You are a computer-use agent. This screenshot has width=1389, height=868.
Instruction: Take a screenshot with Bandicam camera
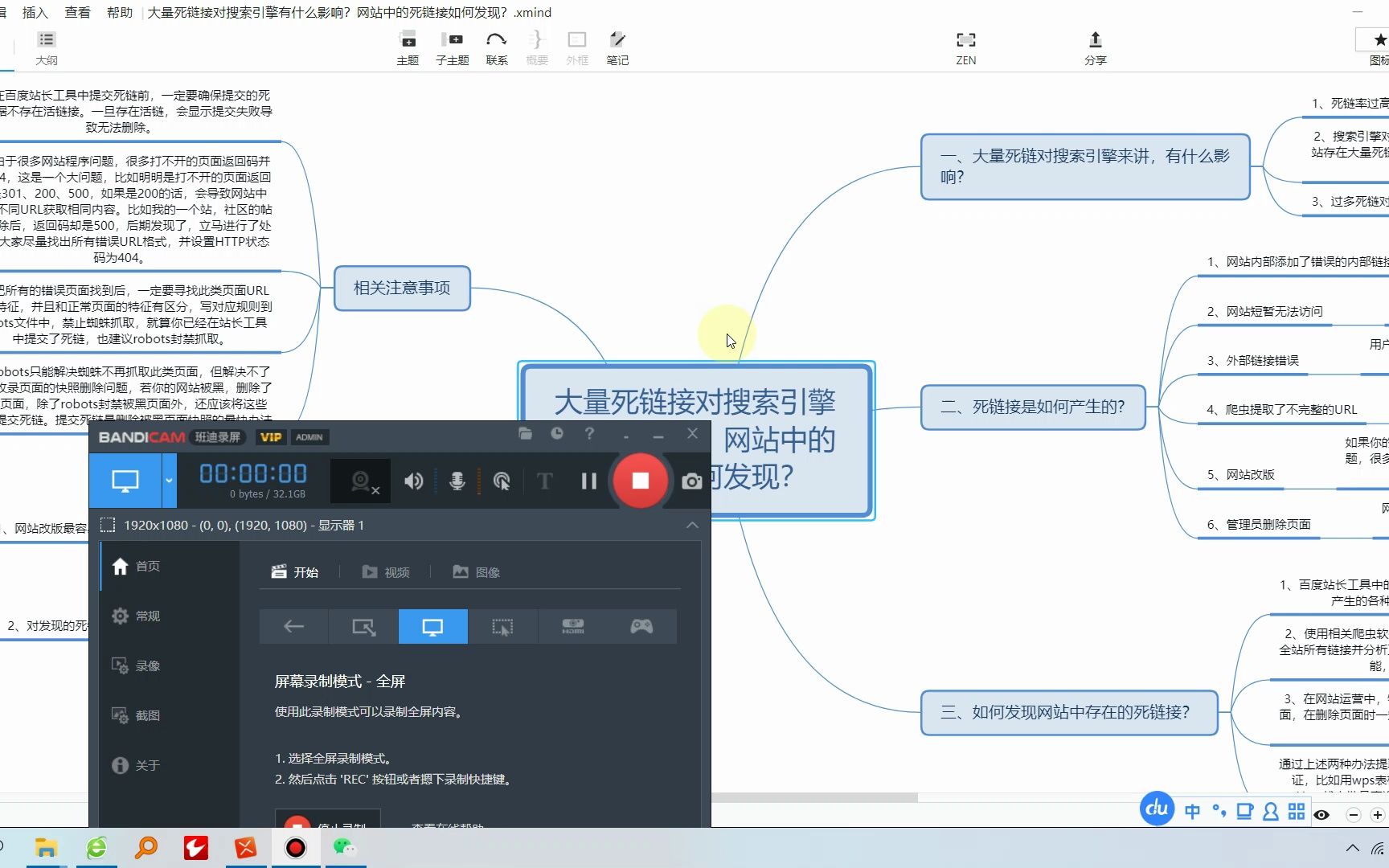pyautogui.click(x=691, y=481)
